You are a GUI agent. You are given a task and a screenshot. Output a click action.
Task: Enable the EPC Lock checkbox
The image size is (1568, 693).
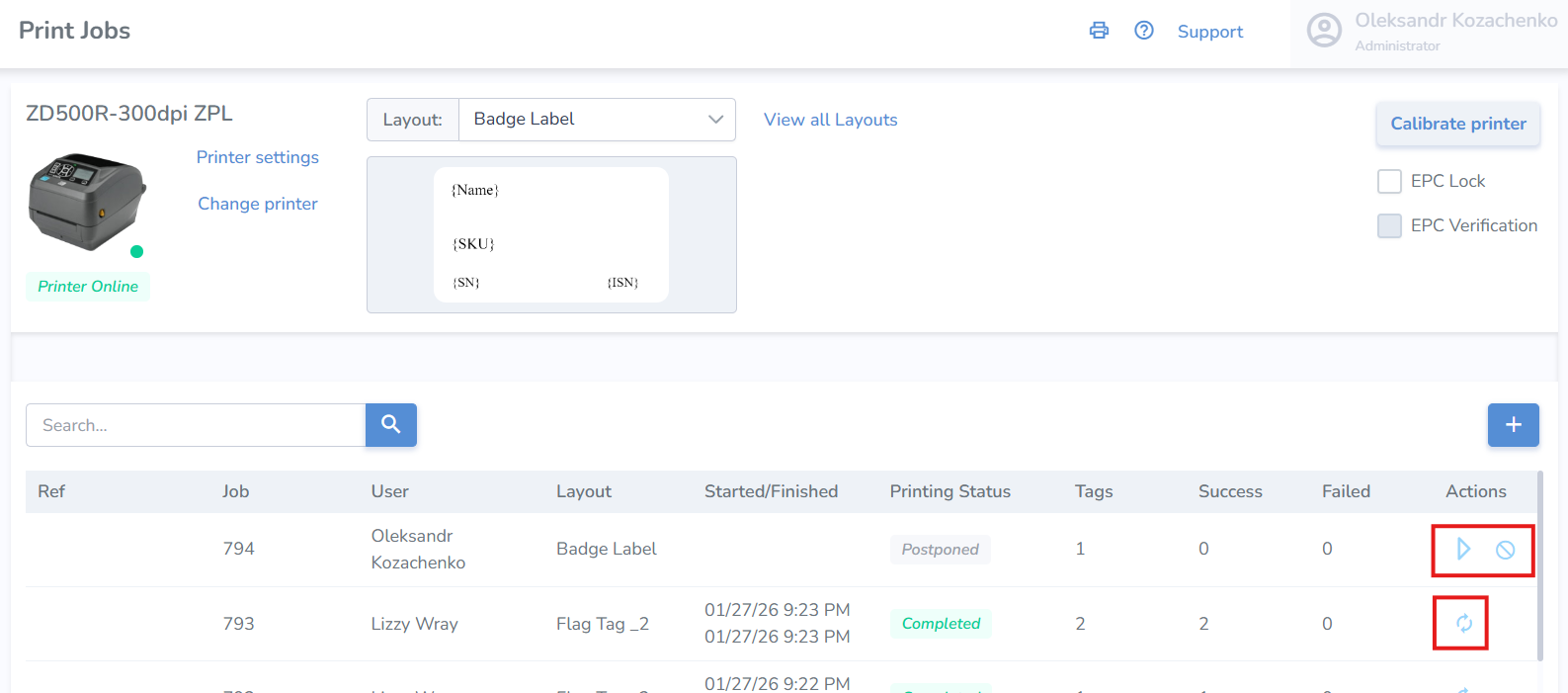pyautogui.click(x=1389, y=181)
